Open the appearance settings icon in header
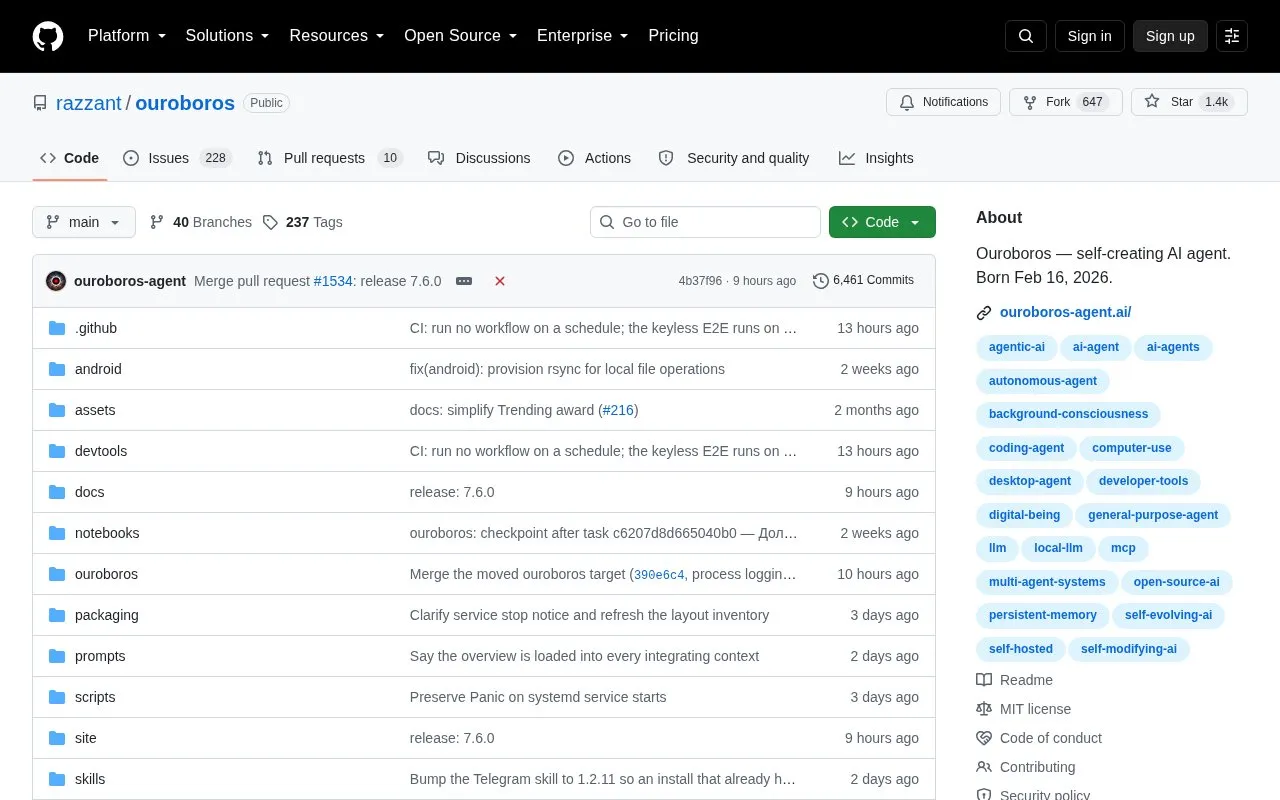Viewport: 1280px width, 800px height. pos(1232,36)
